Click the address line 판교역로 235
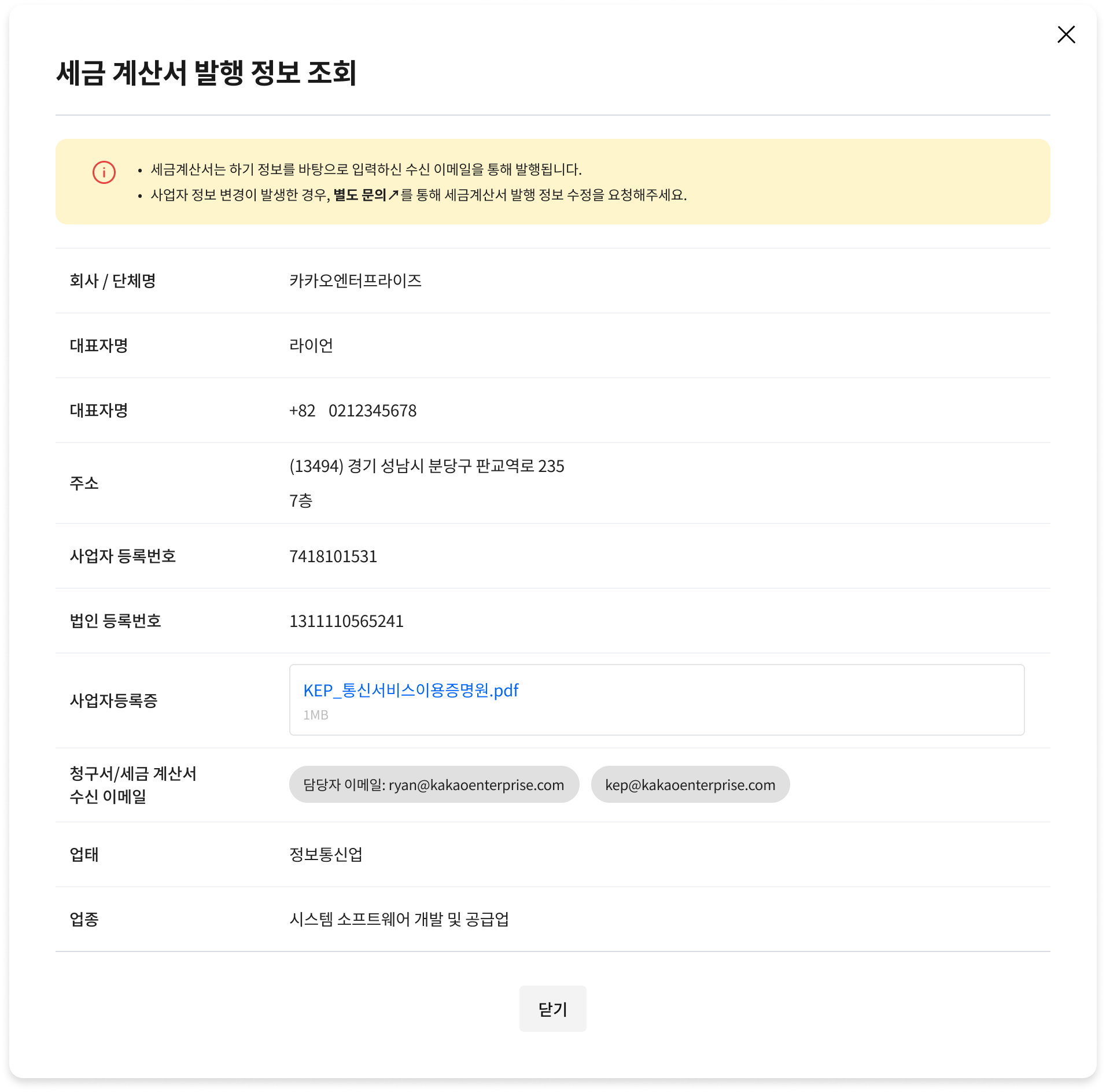Viewport: 1106px width, 1092px height. pos(426,466)
